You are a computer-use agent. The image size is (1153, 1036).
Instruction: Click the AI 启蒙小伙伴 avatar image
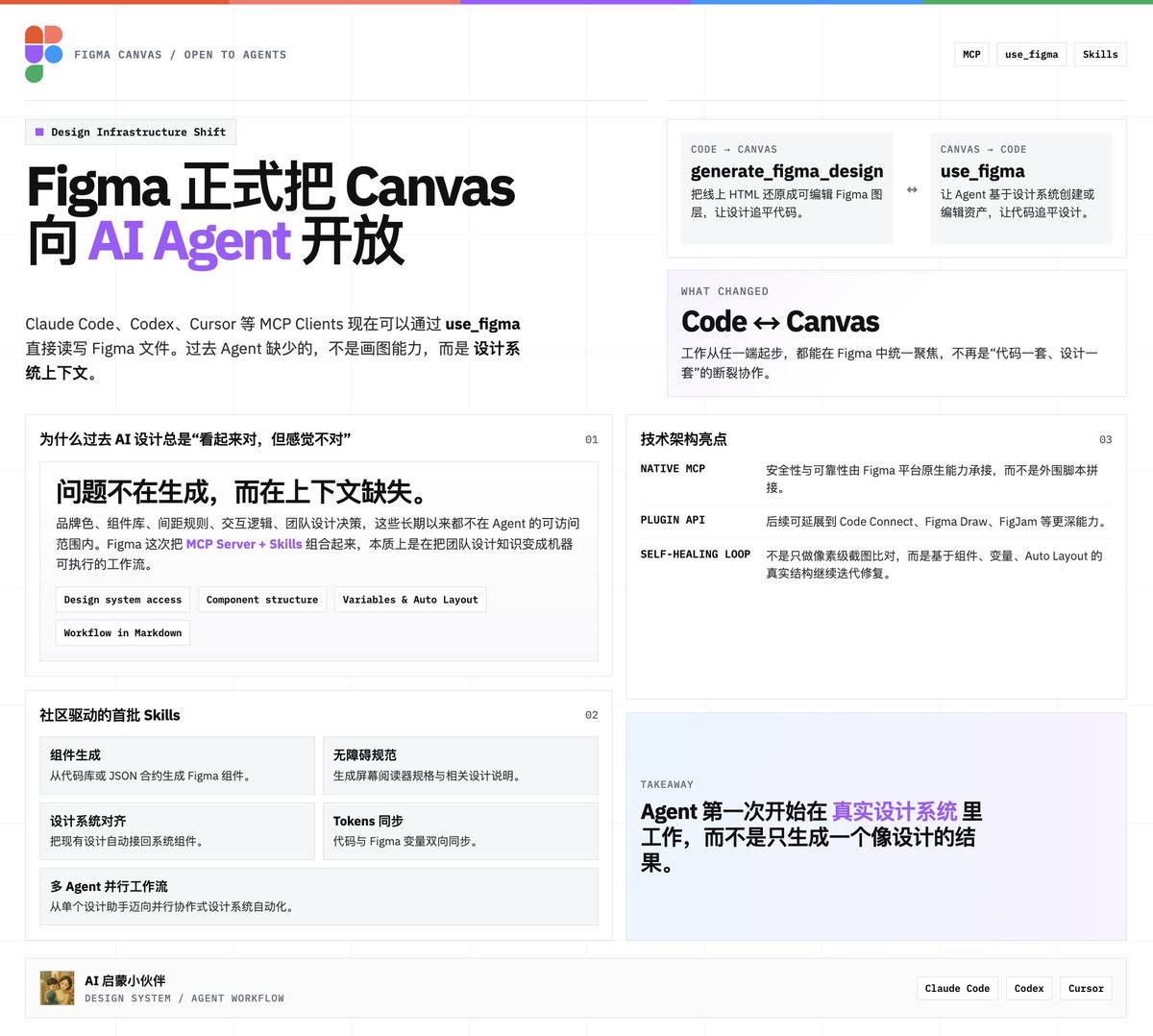(57, 987)
